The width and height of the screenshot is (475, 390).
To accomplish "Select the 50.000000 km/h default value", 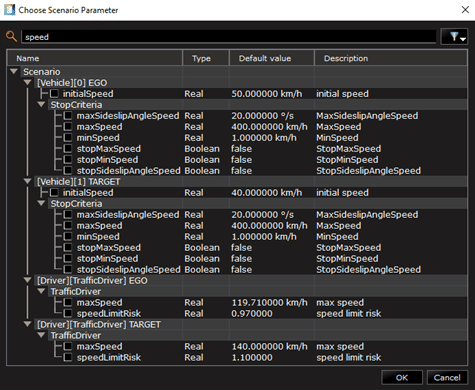I will click(x=267, y=94).
